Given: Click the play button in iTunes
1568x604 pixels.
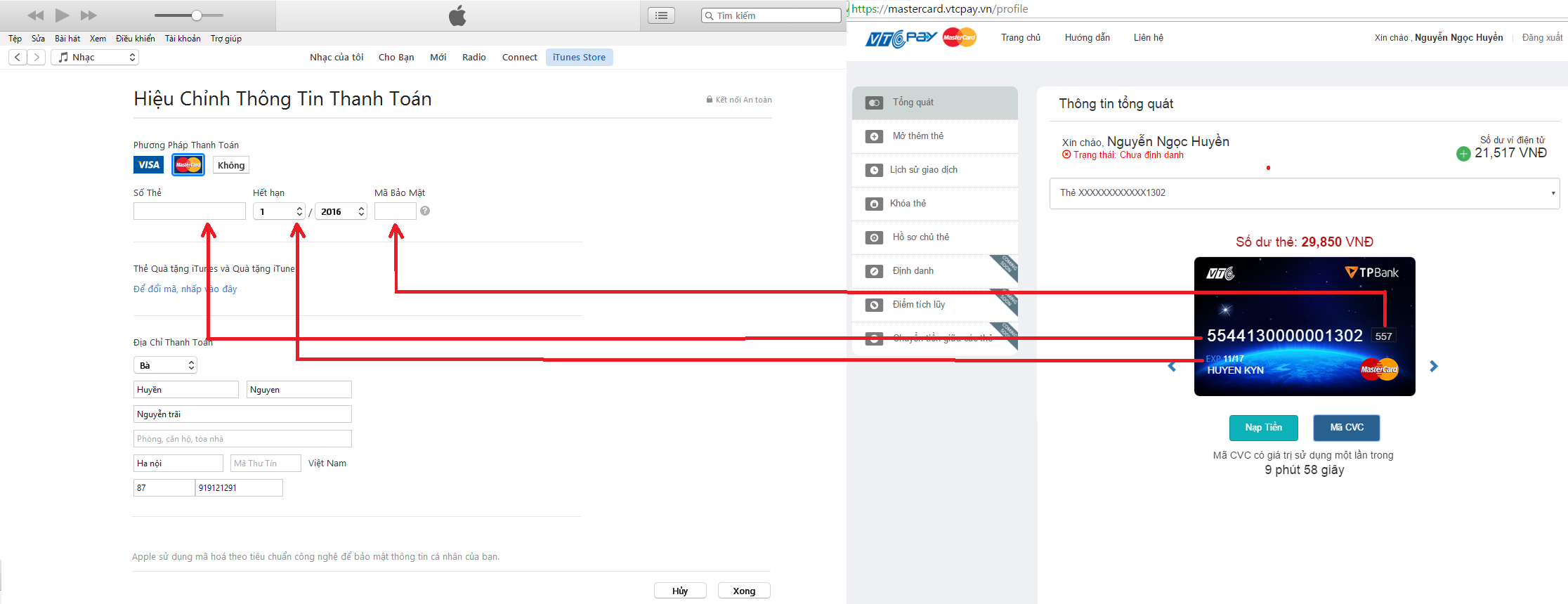Looking at the screenshot, I should pyautogui.click(x=62, y=15).
